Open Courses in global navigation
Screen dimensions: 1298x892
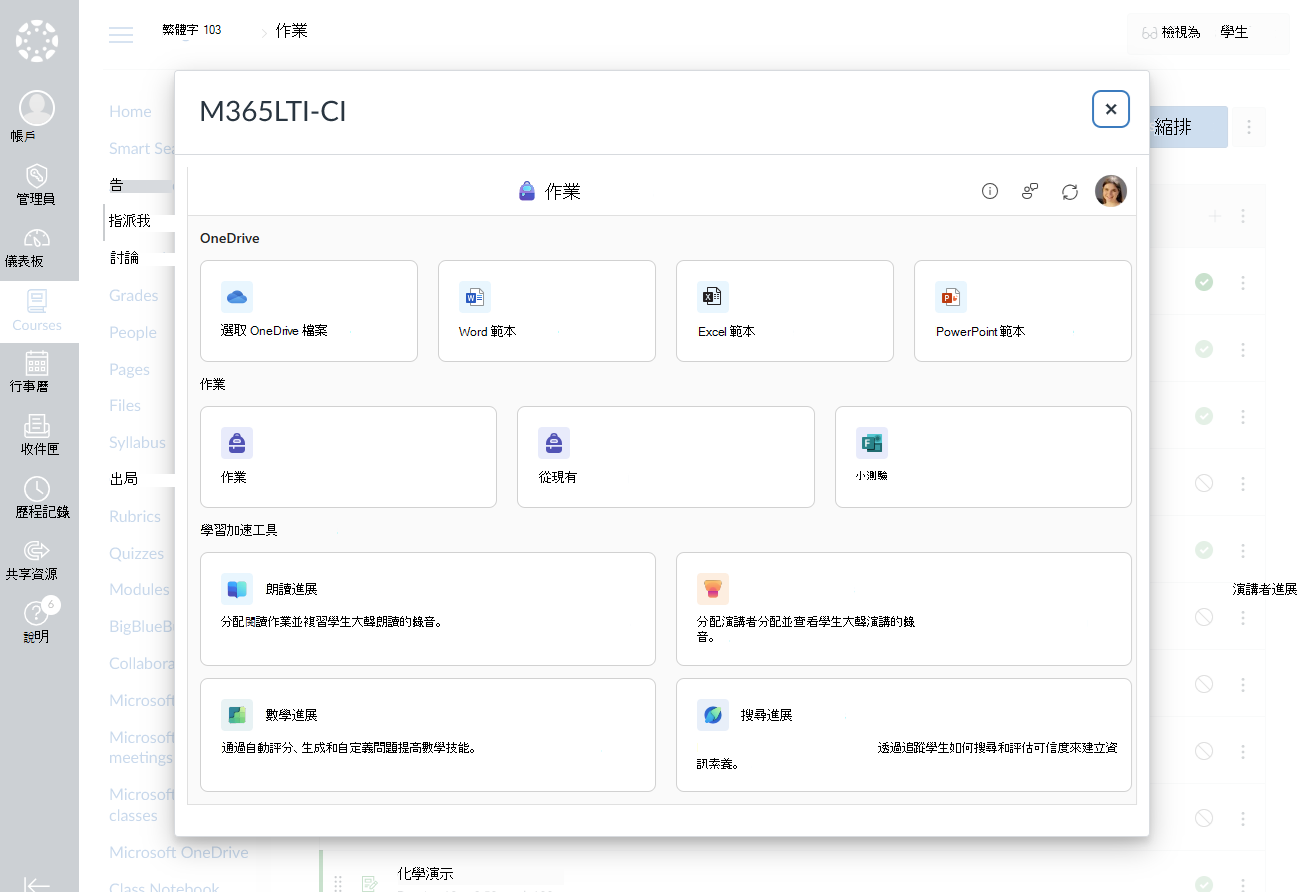38,311
